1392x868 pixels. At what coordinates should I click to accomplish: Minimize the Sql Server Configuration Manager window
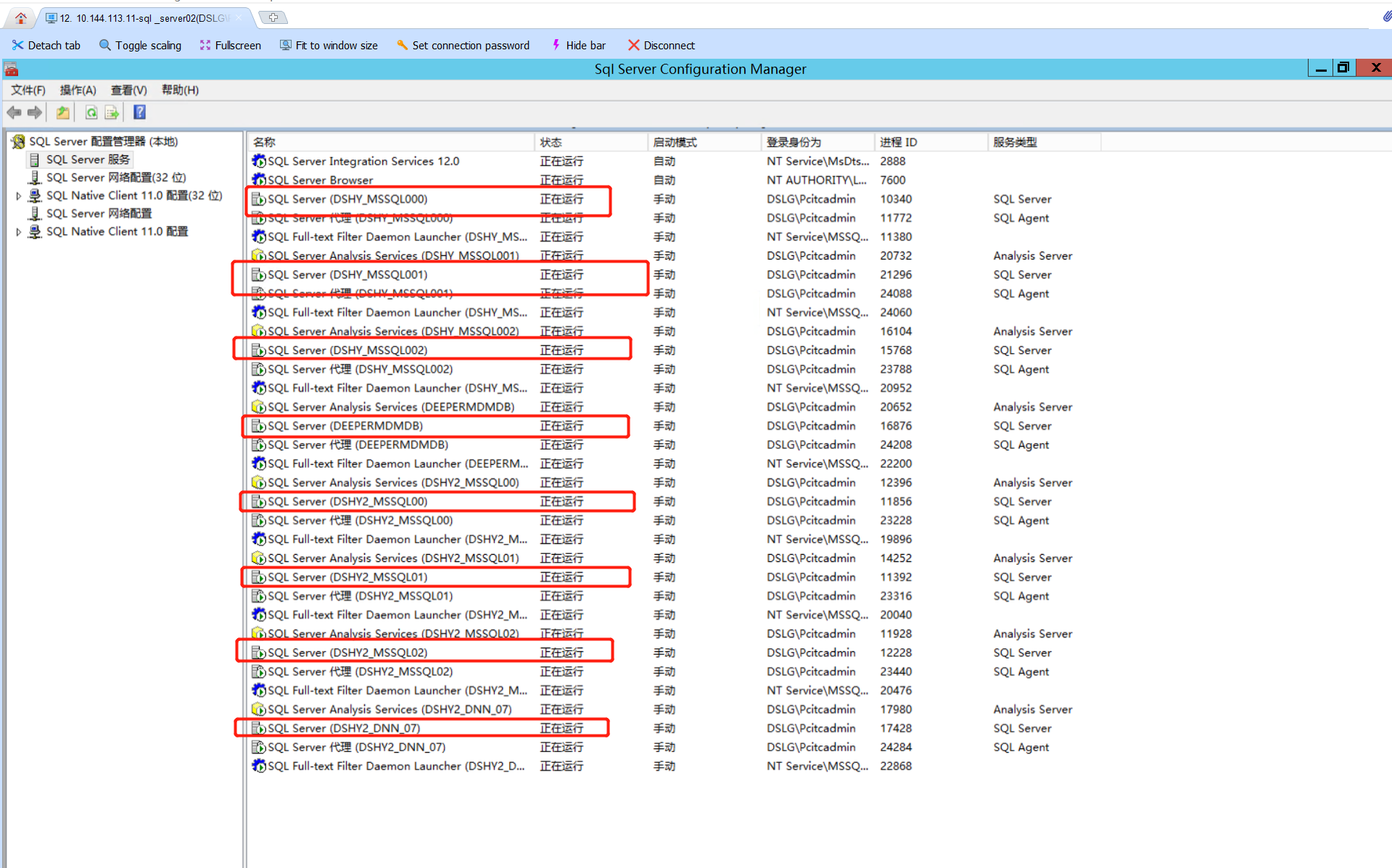(1320, 68)
